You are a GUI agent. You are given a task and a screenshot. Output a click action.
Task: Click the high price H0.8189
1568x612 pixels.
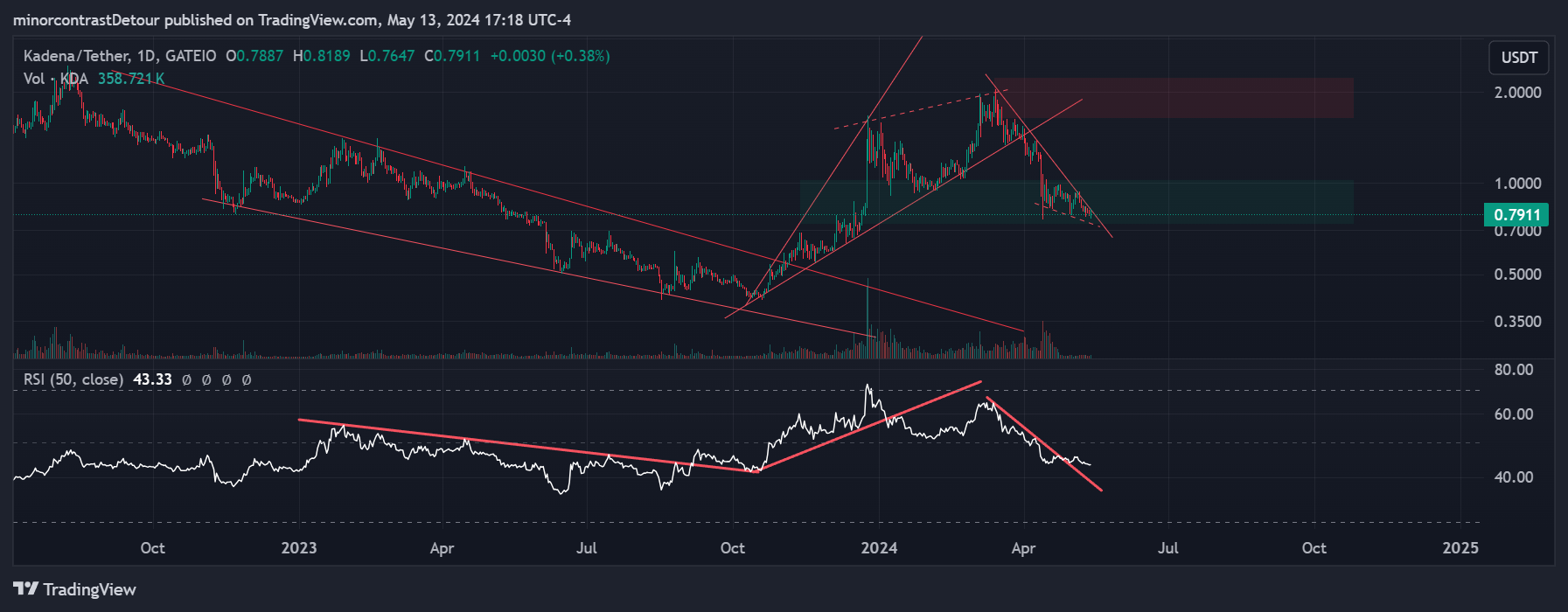(x=321, y=56)
